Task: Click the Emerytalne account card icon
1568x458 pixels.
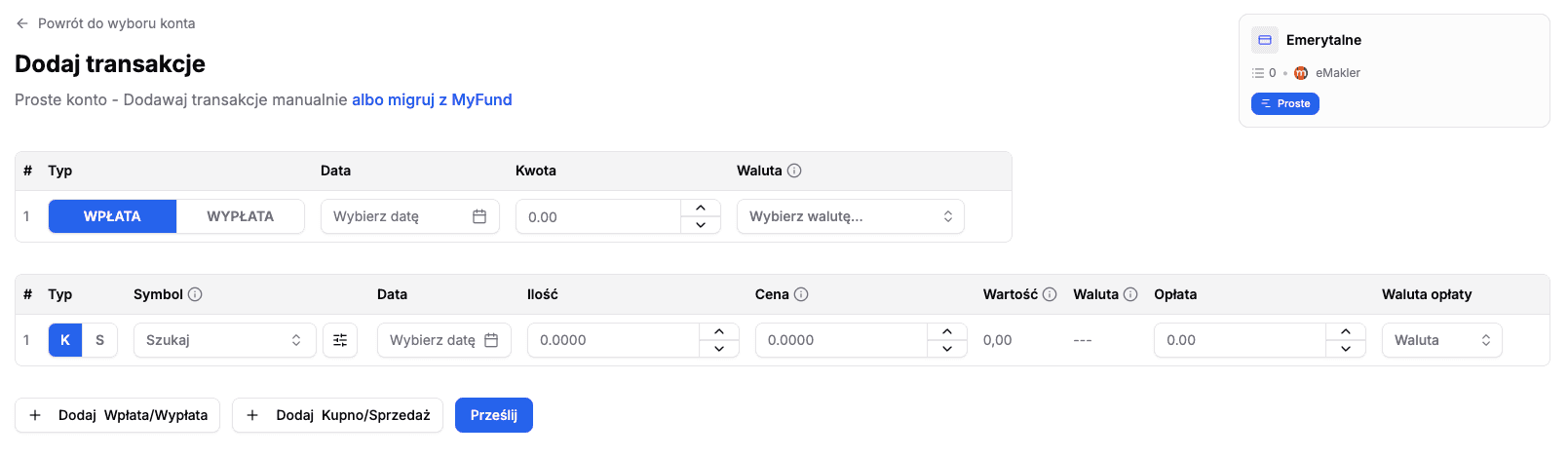Action: coord(1265,40)
